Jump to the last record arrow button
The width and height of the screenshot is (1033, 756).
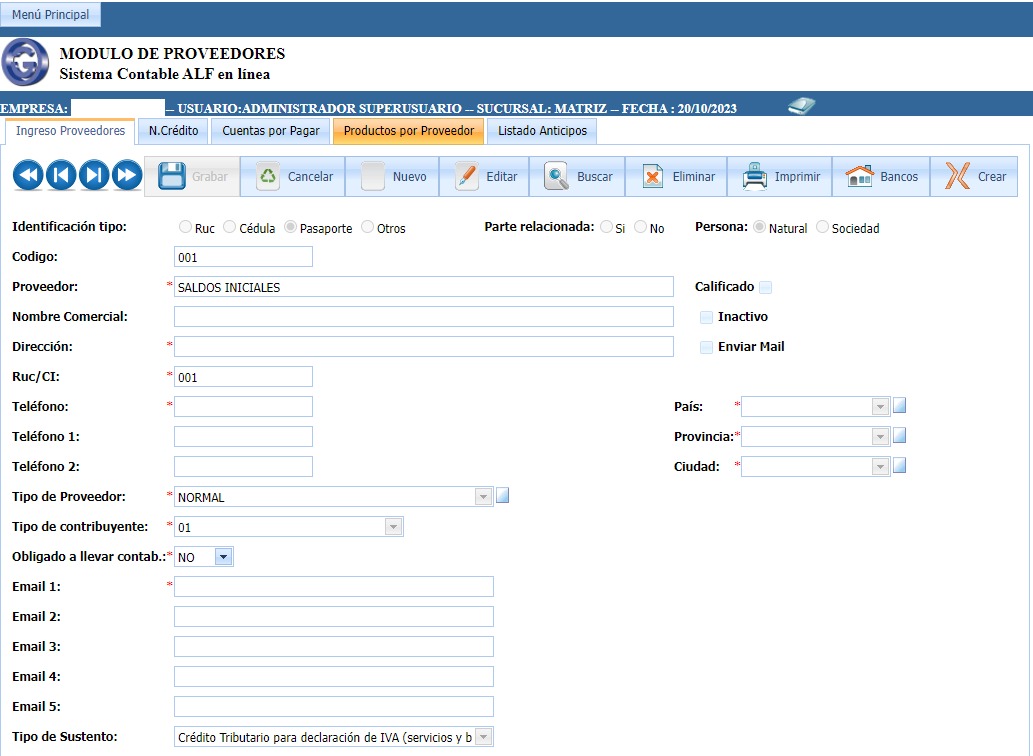(x=127, y=176)
